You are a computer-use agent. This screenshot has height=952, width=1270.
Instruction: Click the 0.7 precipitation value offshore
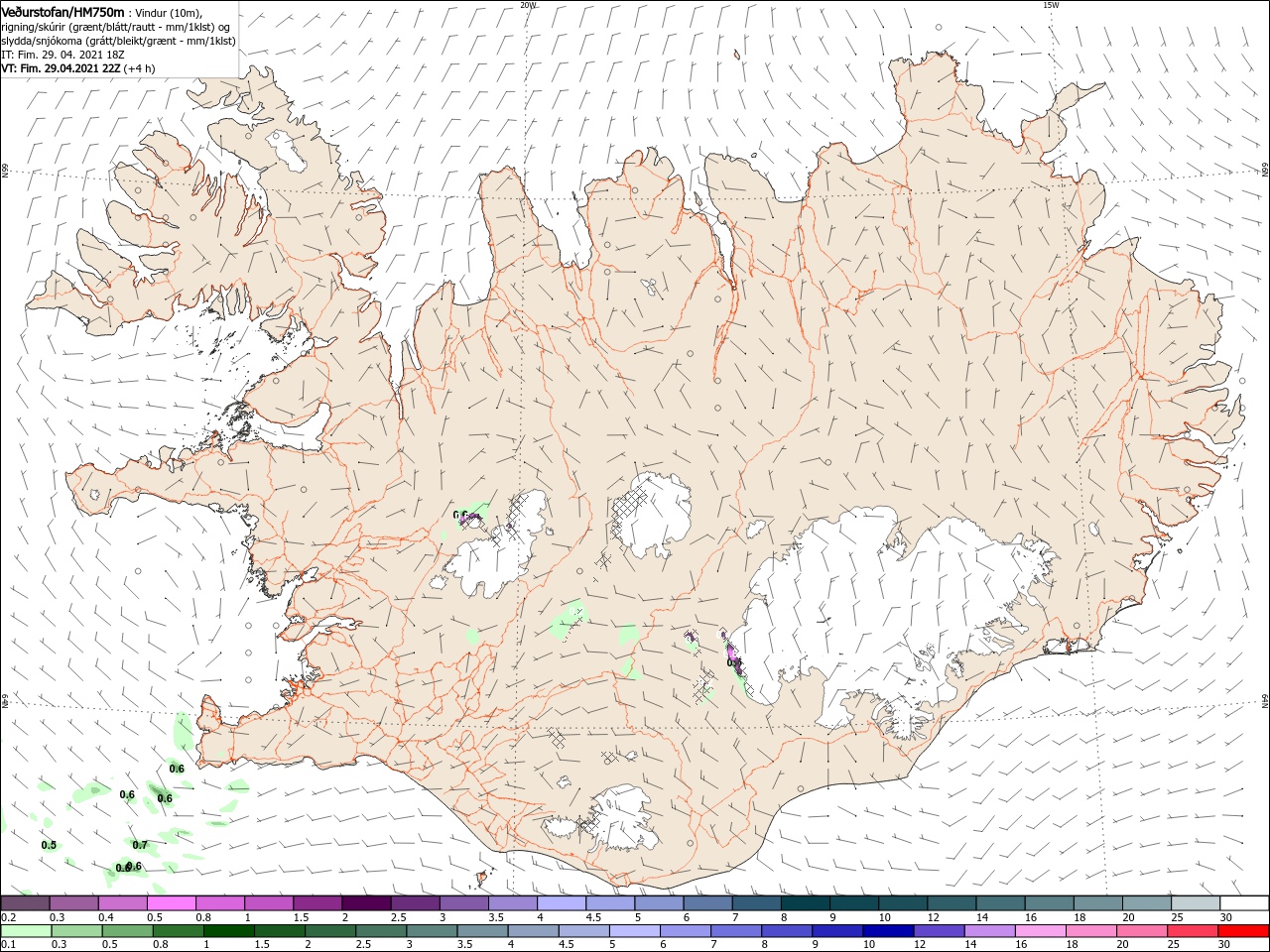coord(140,845)
